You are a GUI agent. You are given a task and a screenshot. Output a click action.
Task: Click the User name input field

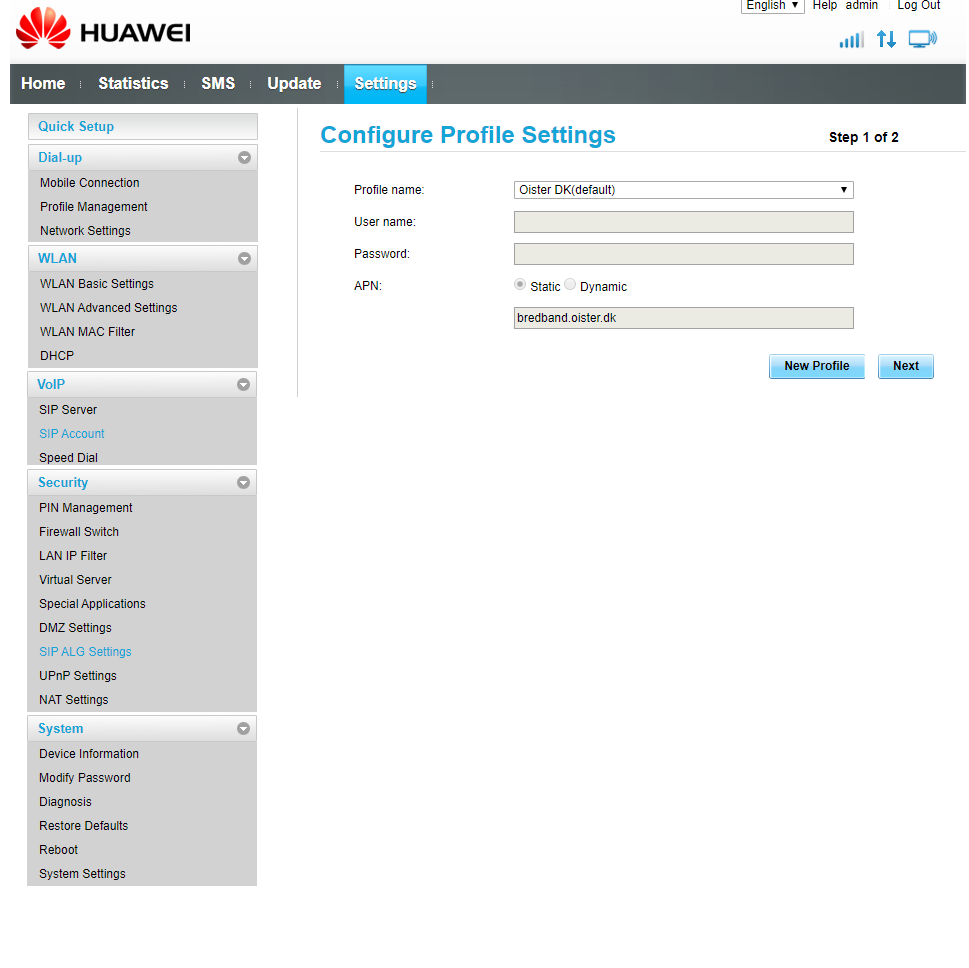coord(683,222)
